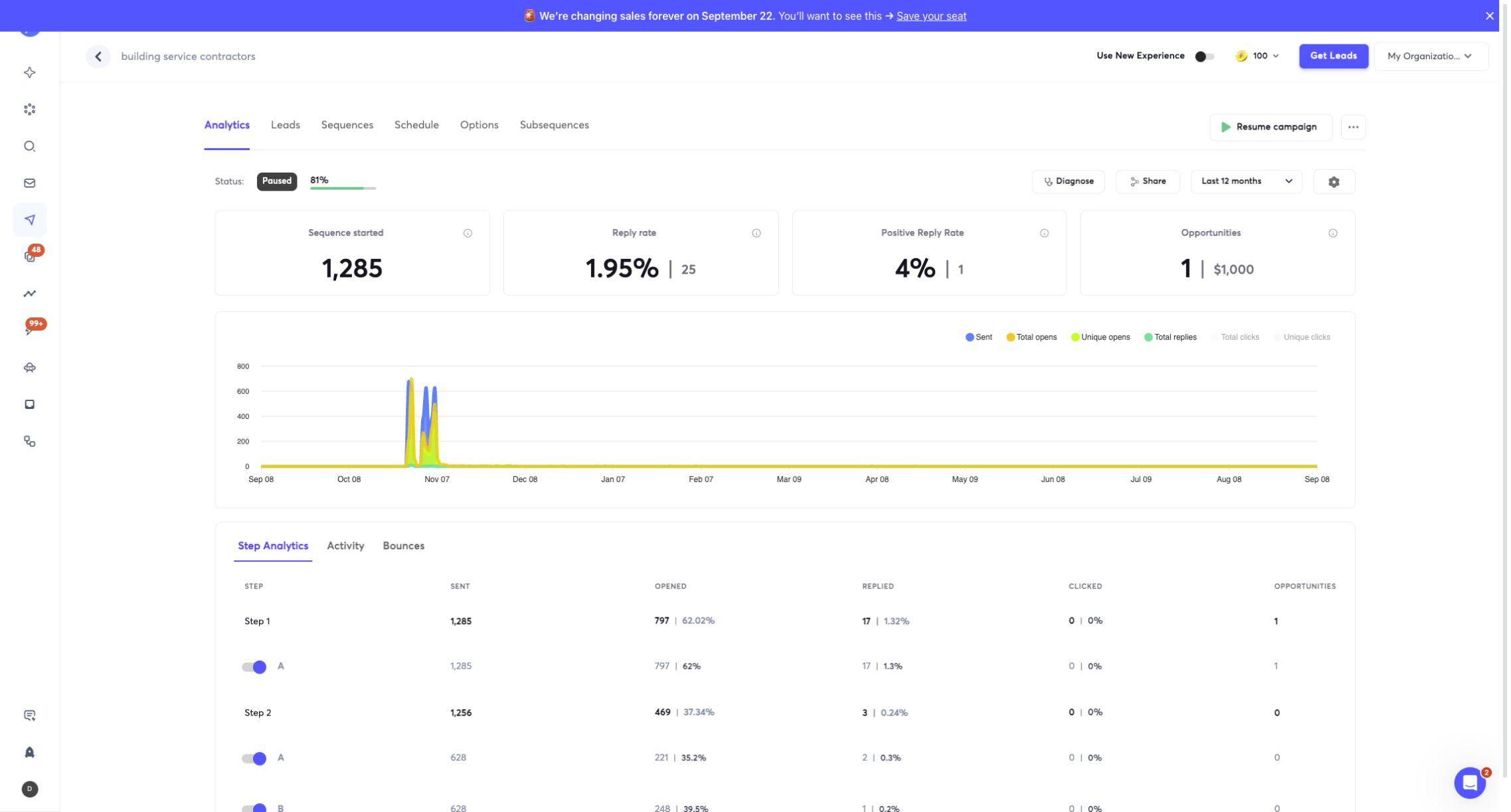Select Activity tab
Screen dimensions: 1511x812
coord(345,546)
